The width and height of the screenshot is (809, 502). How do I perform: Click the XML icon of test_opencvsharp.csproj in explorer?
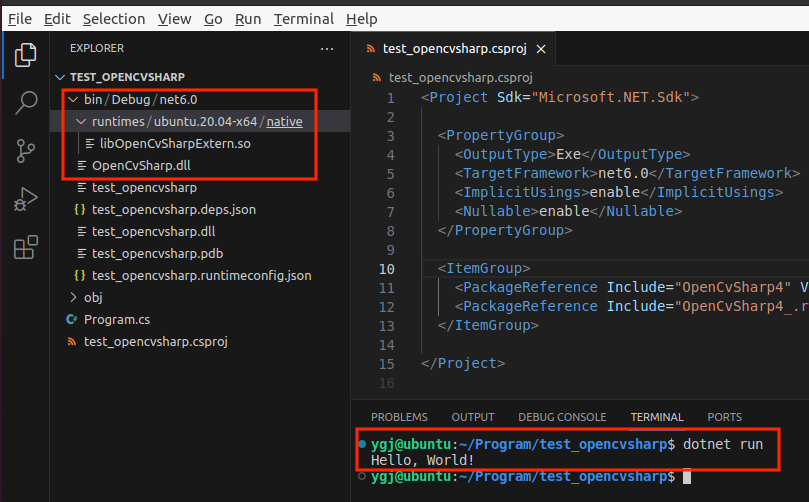72,342
